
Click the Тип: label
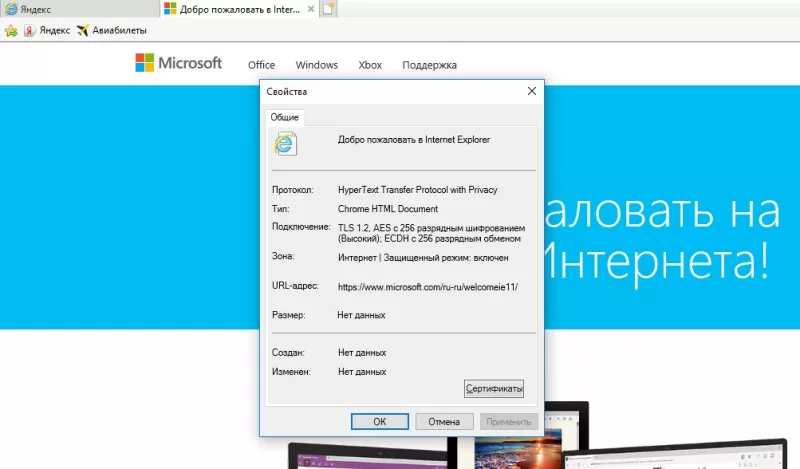[x=280, y=209]
